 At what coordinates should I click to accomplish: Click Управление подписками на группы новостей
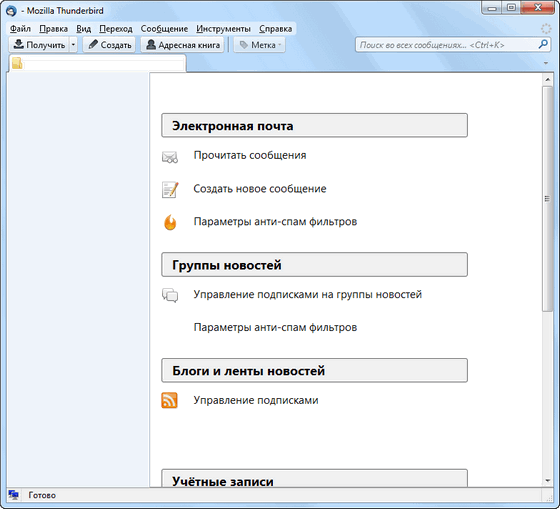(x=308, y=294)
